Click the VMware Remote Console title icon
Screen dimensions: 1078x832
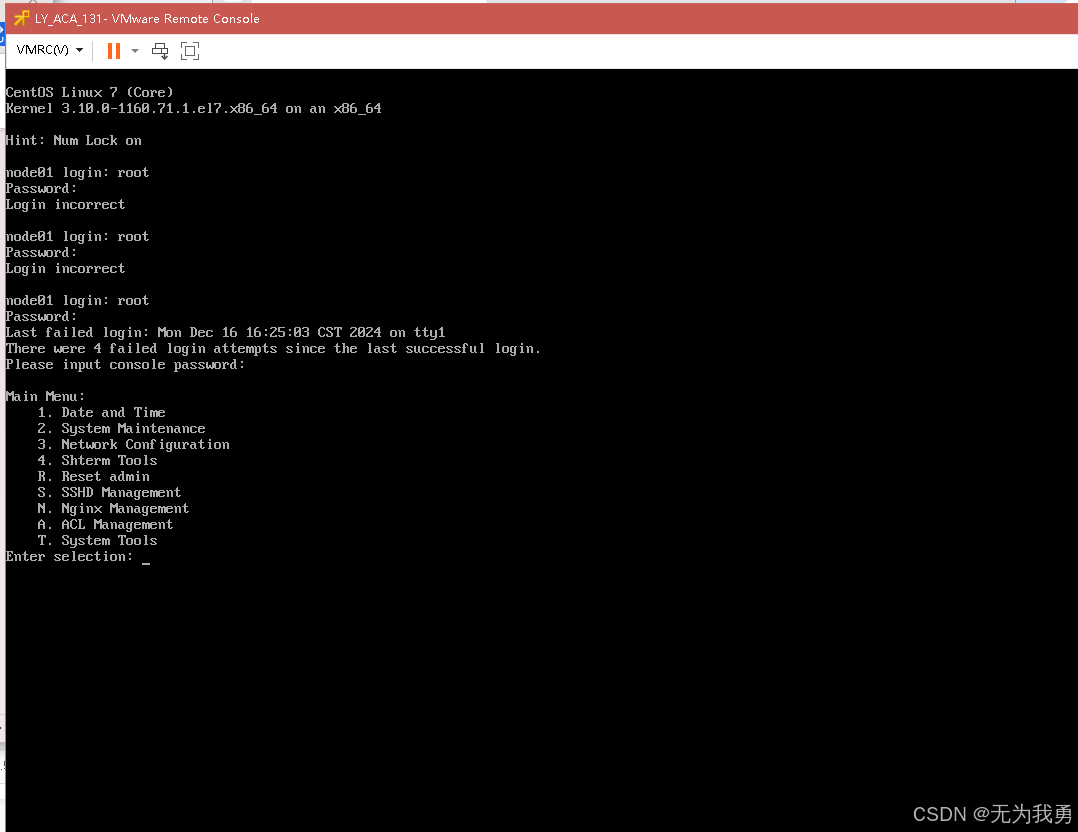click(21, 18)
